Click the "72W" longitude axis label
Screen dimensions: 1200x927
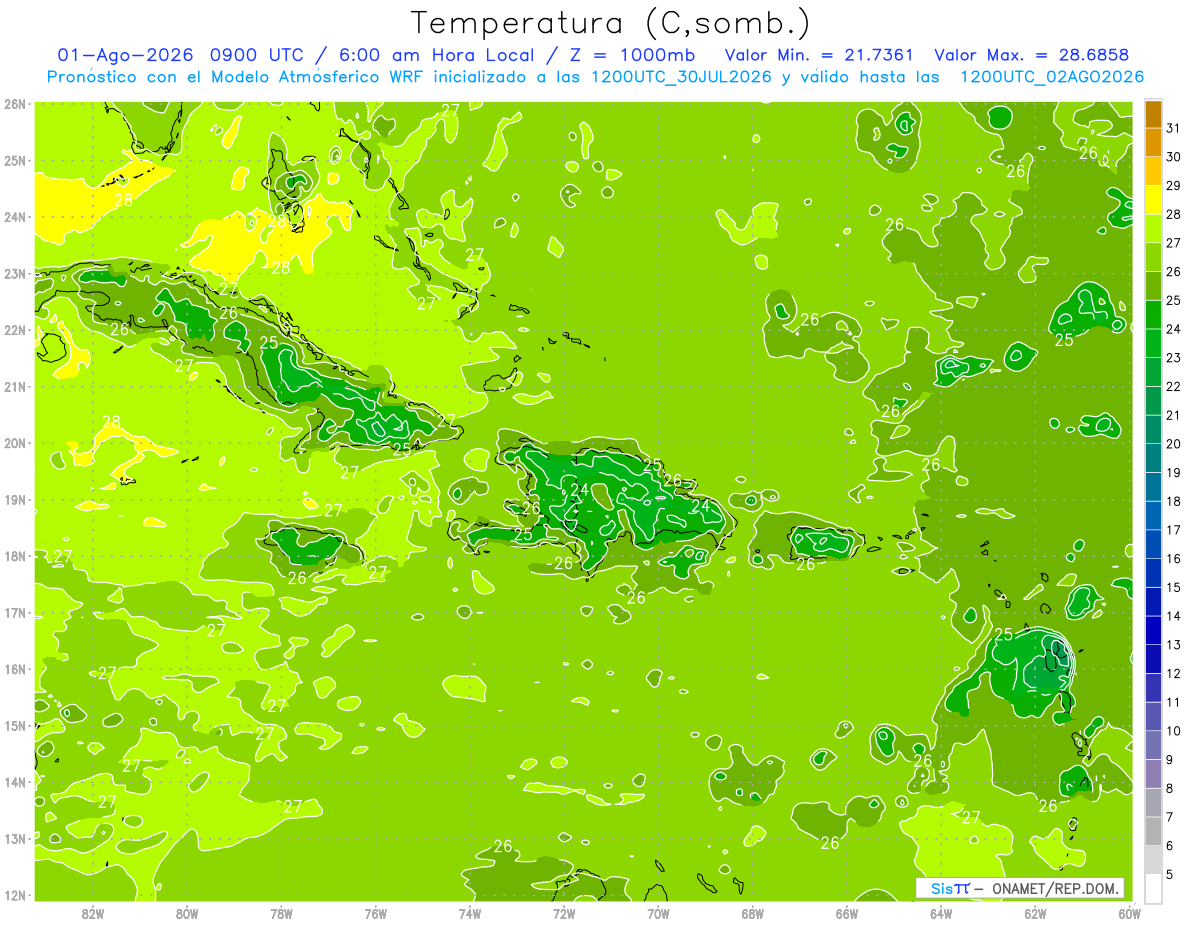(564, 913)
